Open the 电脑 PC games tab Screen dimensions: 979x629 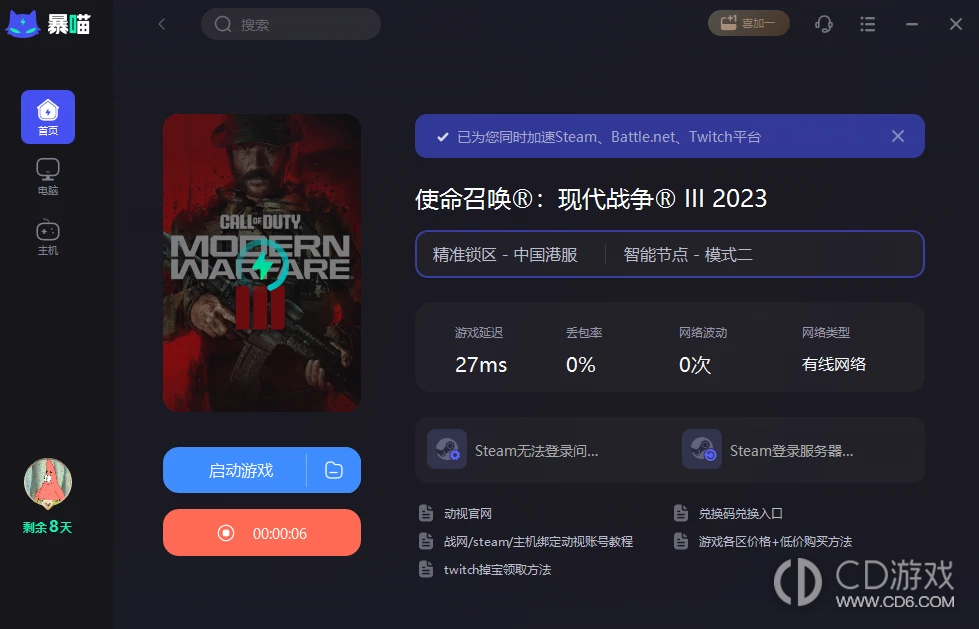pos(48,177)
